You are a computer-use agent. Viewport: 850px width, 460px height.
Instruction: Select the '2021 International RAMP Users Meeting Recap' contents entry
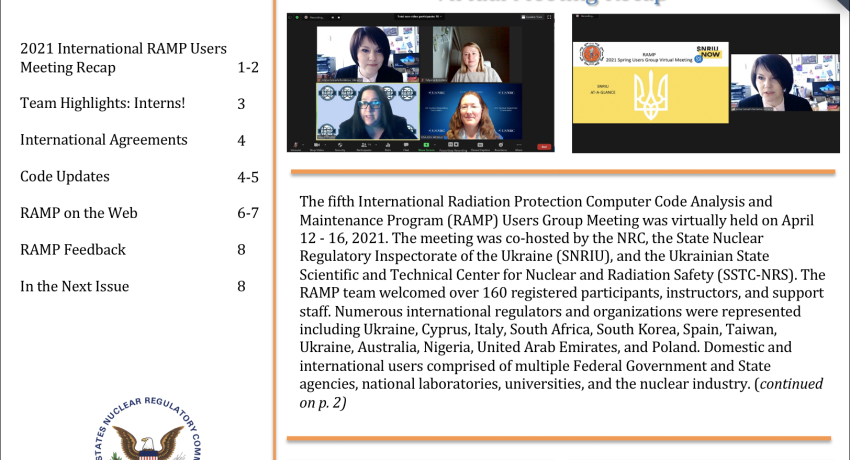pos(123,58)
